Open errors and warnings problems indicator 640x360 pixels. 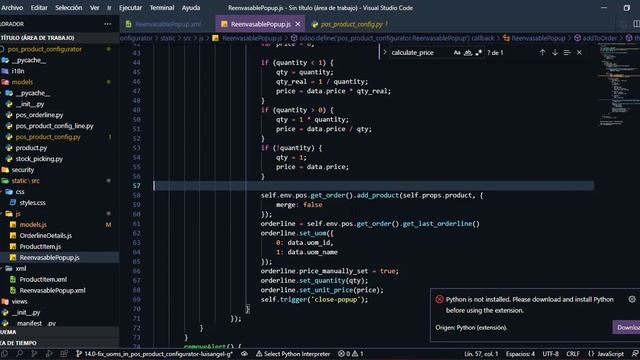pos(351,354)
